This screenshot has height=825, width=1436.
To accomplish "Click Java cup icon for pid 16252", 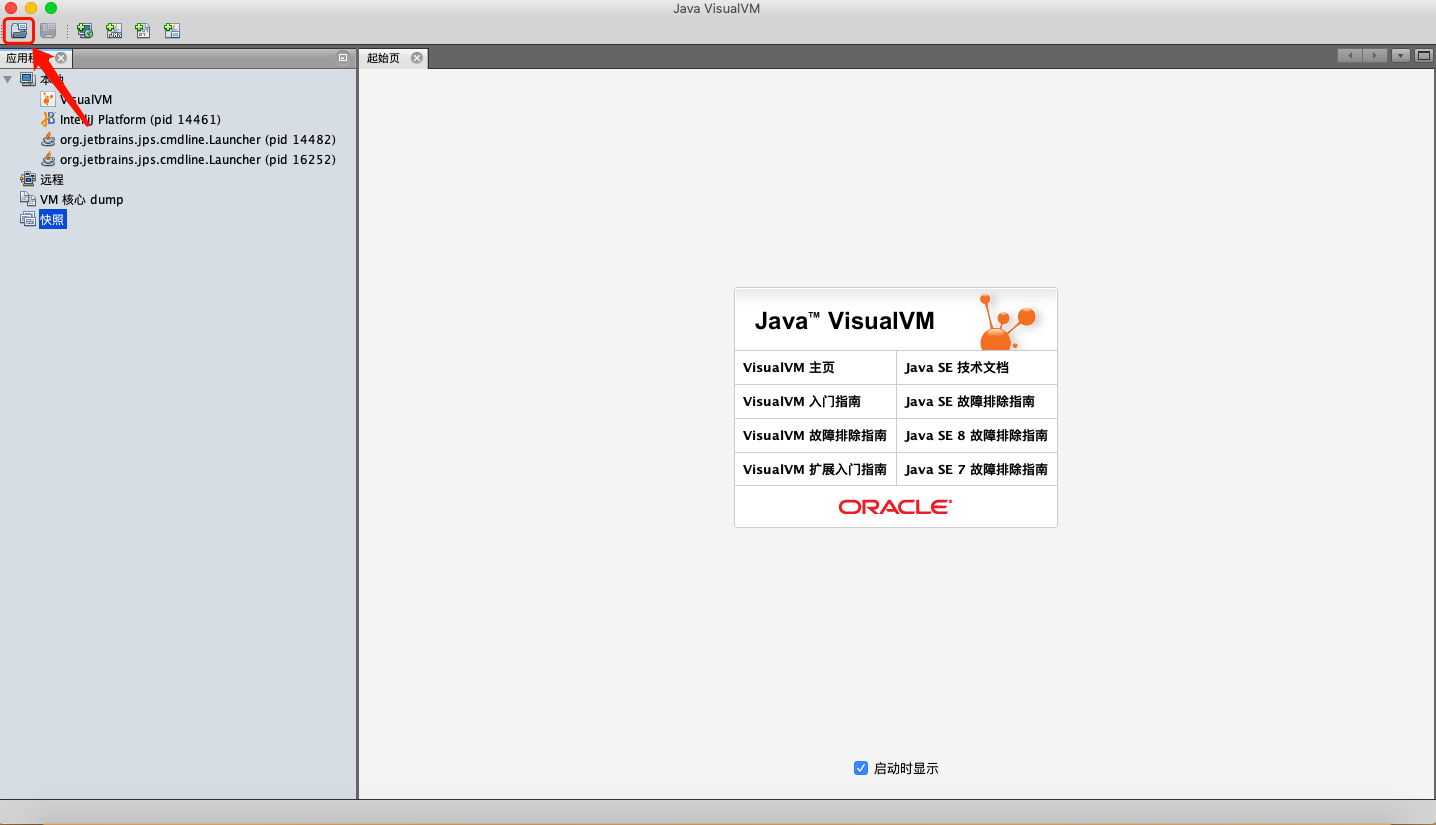I will 48,159.
